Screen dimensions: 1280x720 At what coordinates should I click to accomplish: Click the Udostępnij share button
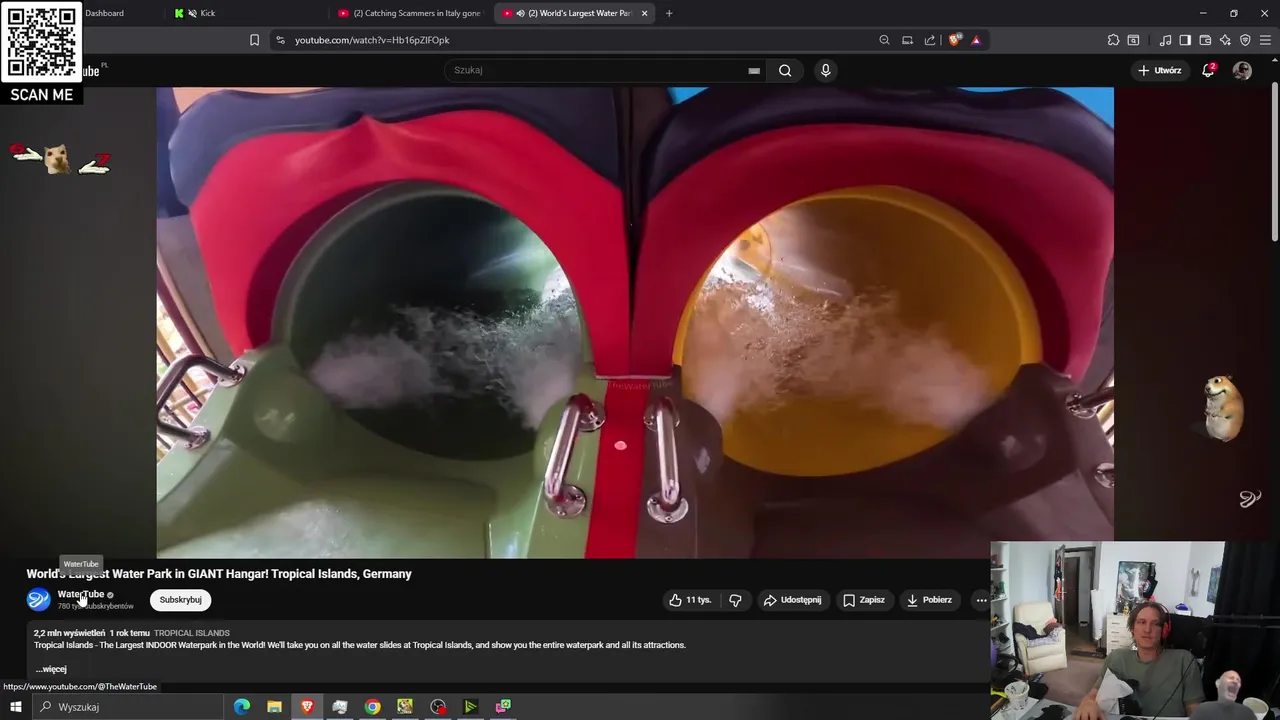[792, 600]
